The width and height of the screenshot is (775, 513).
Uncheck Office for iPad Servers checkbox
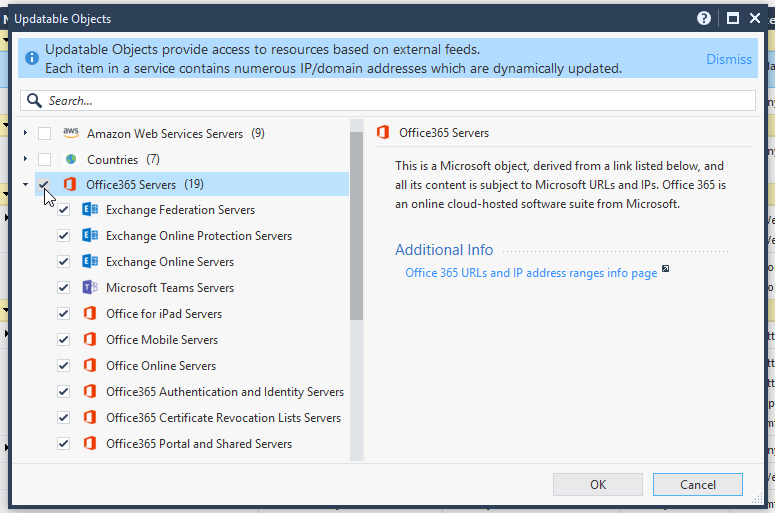click(x=63, y=313)
